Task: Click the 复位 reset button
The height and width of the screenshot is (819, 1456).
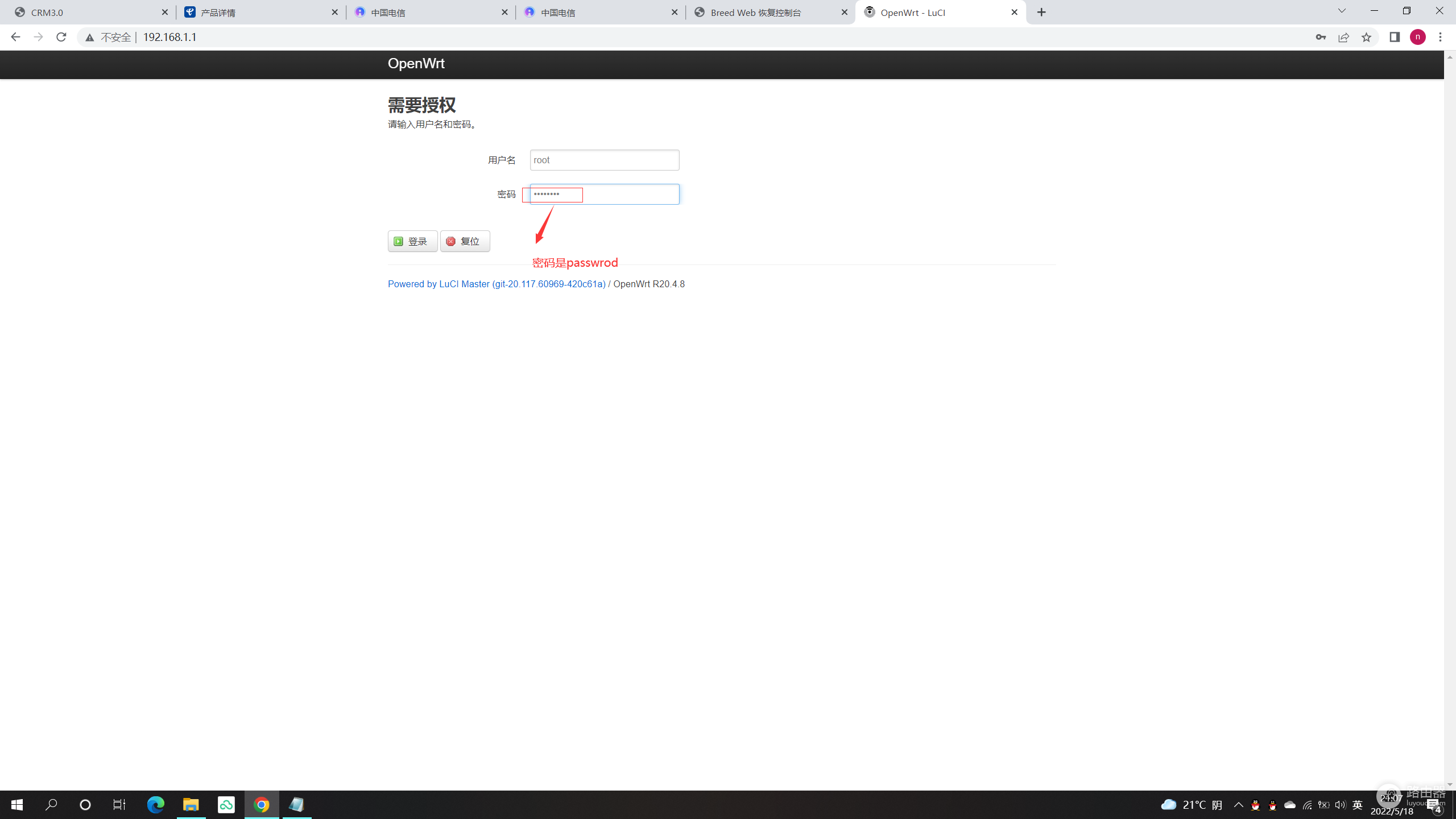Action: [x=465, y=241]
